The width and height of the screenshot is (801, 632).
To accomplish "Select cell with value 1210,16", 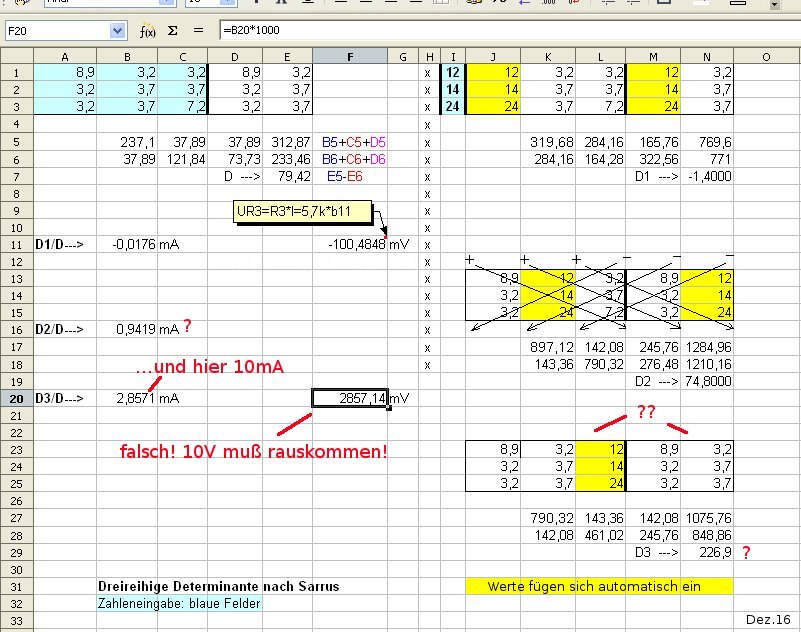I will pos(707,365).
